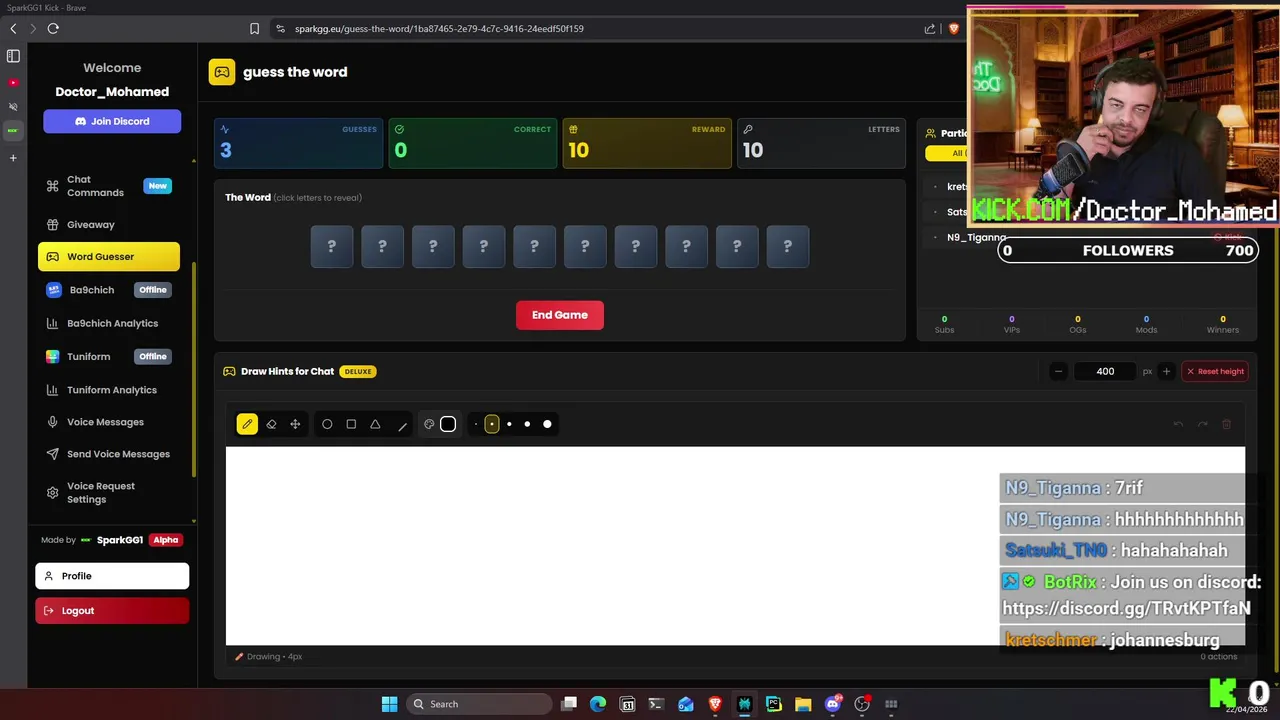
Task: Click the Profile button
Action: click(x=112, y=576)
